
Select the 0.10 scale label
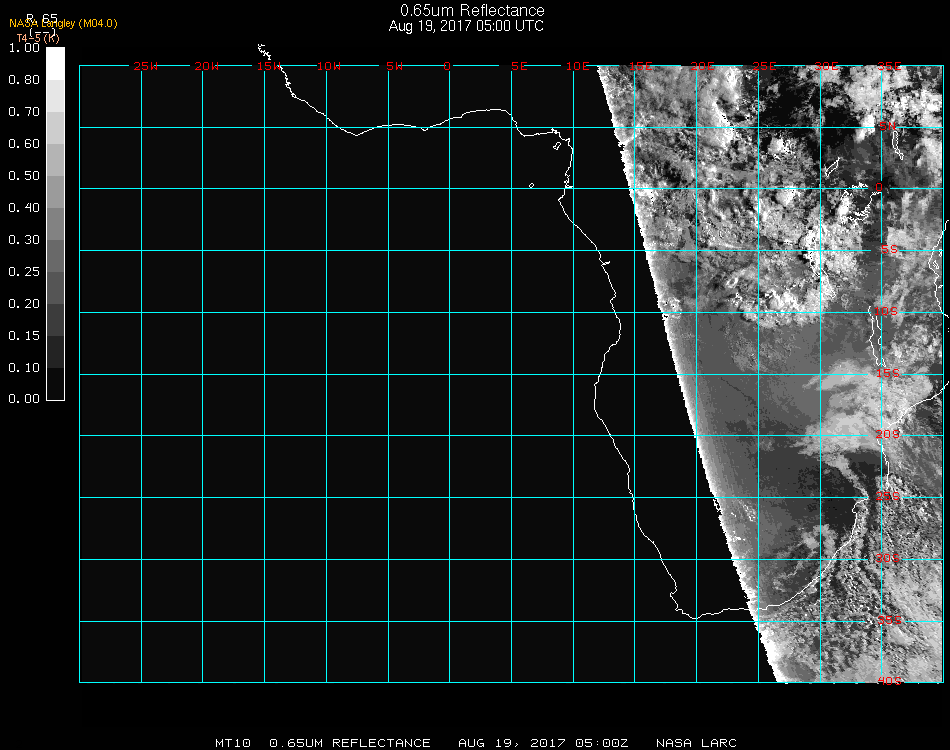(24, 368)
